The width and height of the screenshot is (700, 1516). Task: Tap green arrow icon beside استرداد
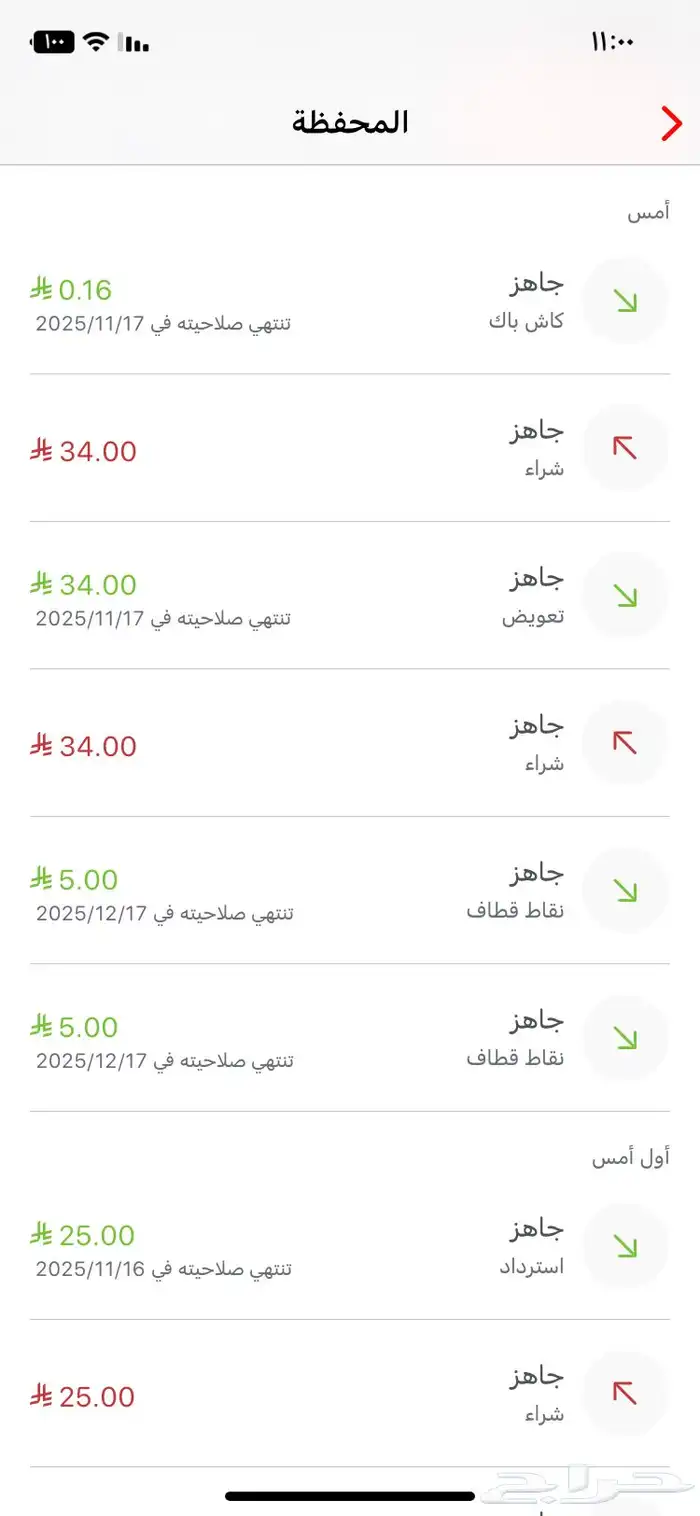(x=626, y=1246)
